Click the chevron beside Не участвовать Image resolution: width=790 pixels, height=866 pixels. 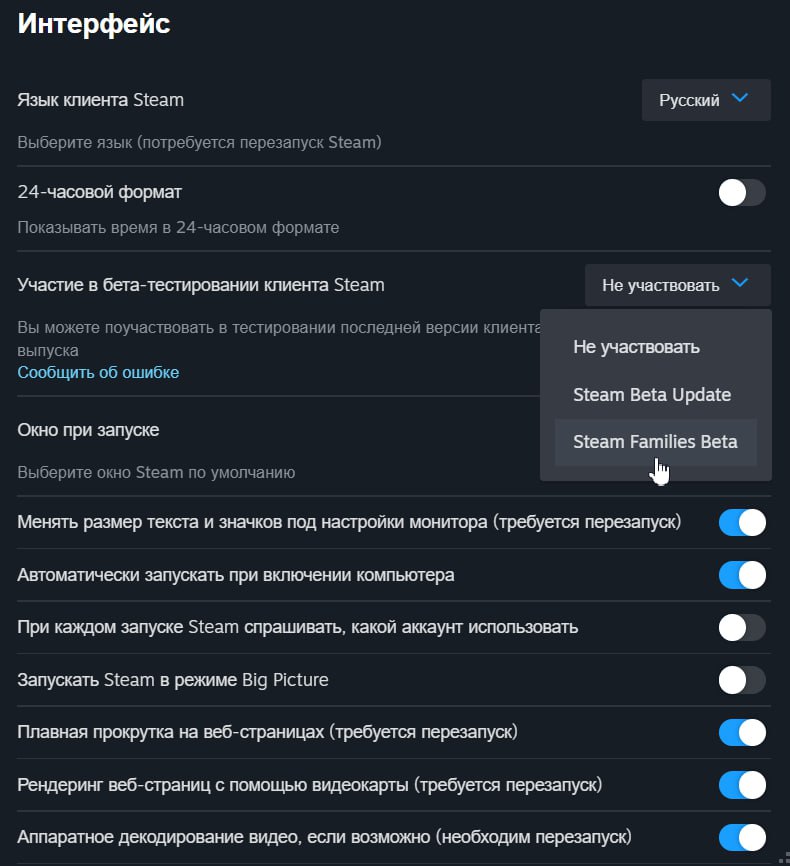(x=740, y=284)
